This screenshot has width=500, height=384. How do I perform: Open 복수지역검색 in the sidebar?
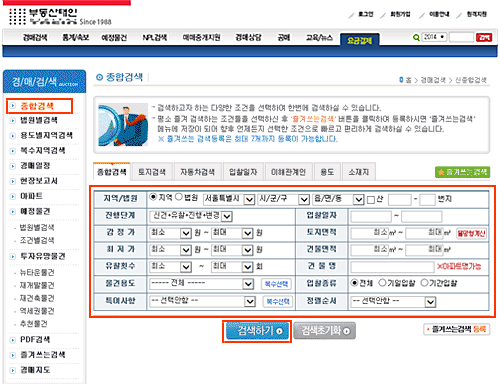(43, 151)
